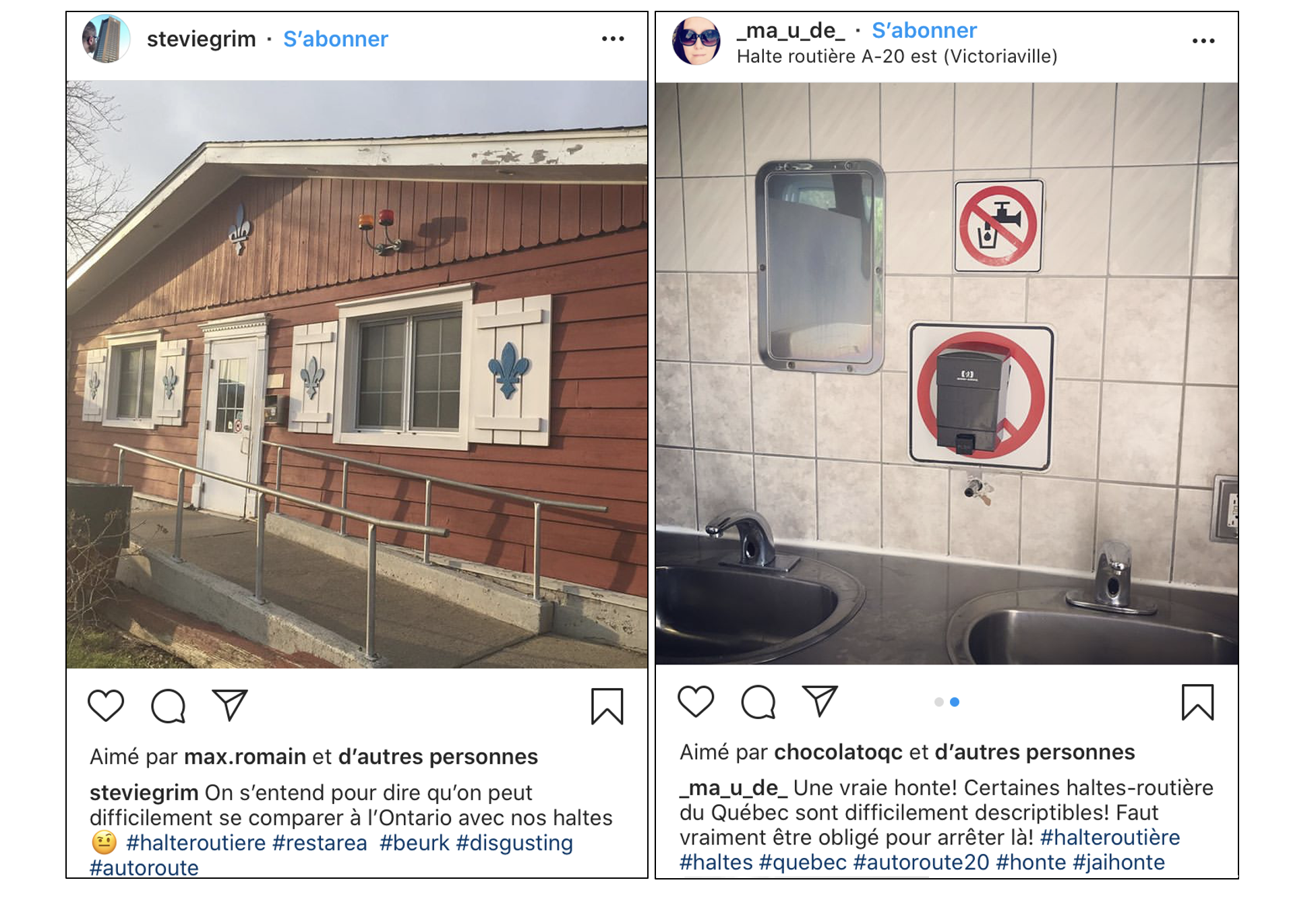Share _ma_u_de_'s post via paper plane icon
The width and height of the screenshot is (1316, 897).
[820, 701]
